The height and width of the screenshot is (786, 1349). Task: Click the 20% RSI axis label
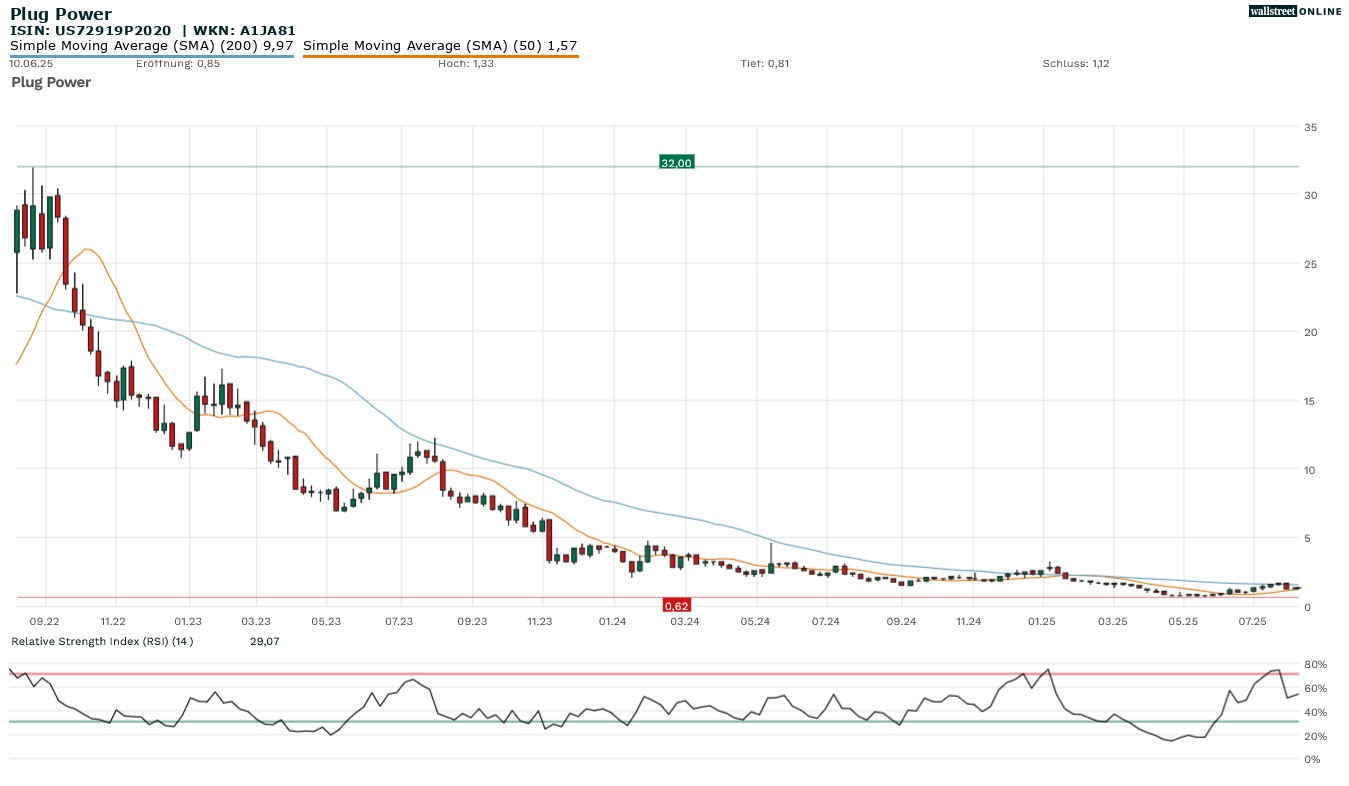1314,736
